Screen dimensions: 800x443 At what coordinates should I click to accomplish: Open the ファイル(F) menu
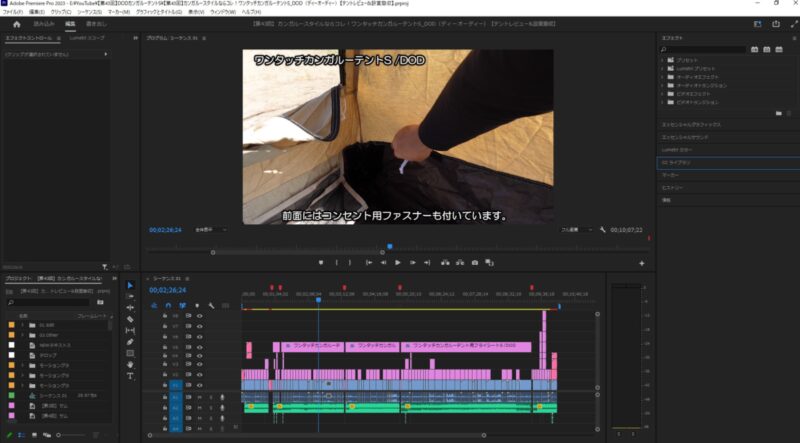(13, 12)
